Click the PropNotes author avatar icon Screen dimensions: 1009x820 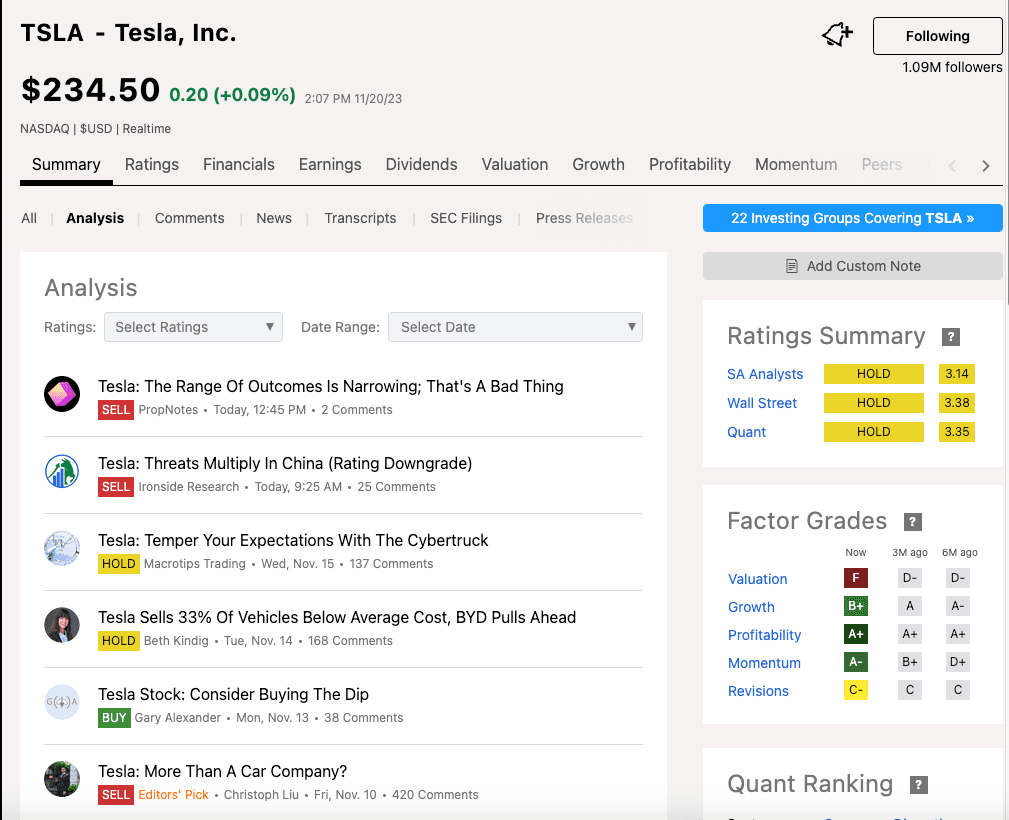point(62,394)
